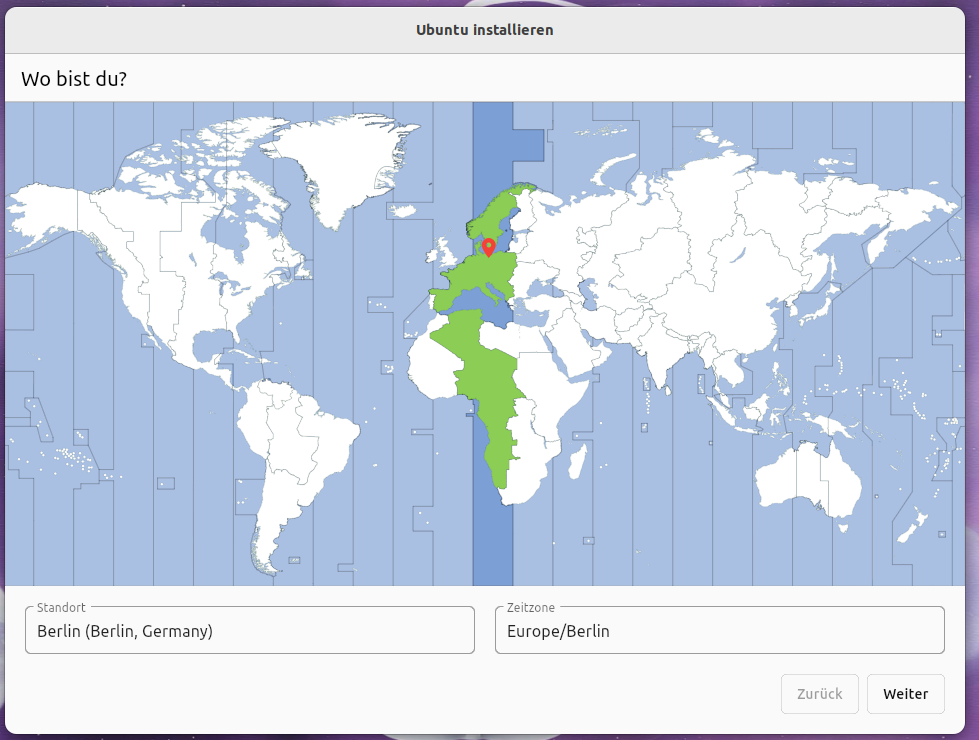Focus the Standort text field
979x740 pixels.
click(x=249, y=631)
